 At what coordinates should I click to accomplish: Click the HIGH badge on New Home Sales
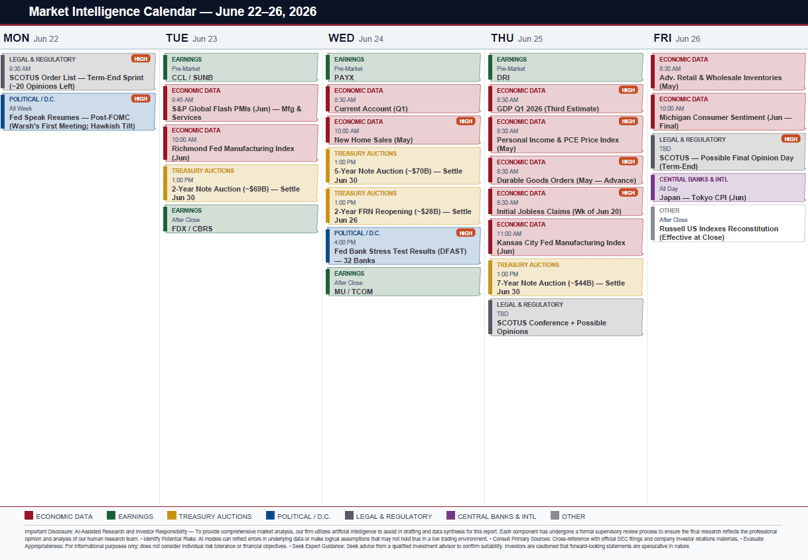pyautogui.click(x=466, y=121)
